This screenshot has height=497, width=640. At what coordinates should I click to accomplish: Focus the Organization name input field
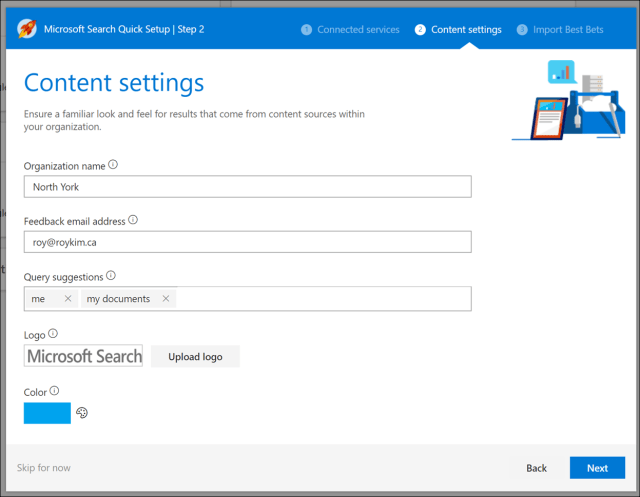pos(248,187)
